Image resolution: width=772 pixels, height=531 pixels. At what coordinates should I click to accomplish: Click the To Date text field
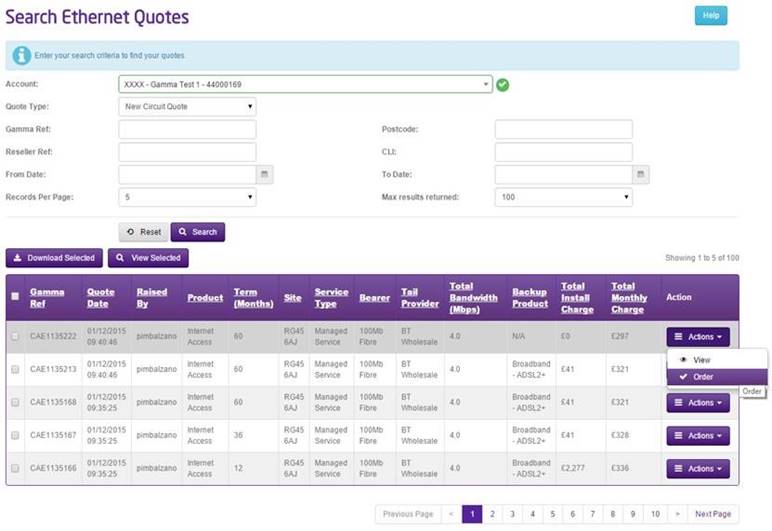point(564,174)
